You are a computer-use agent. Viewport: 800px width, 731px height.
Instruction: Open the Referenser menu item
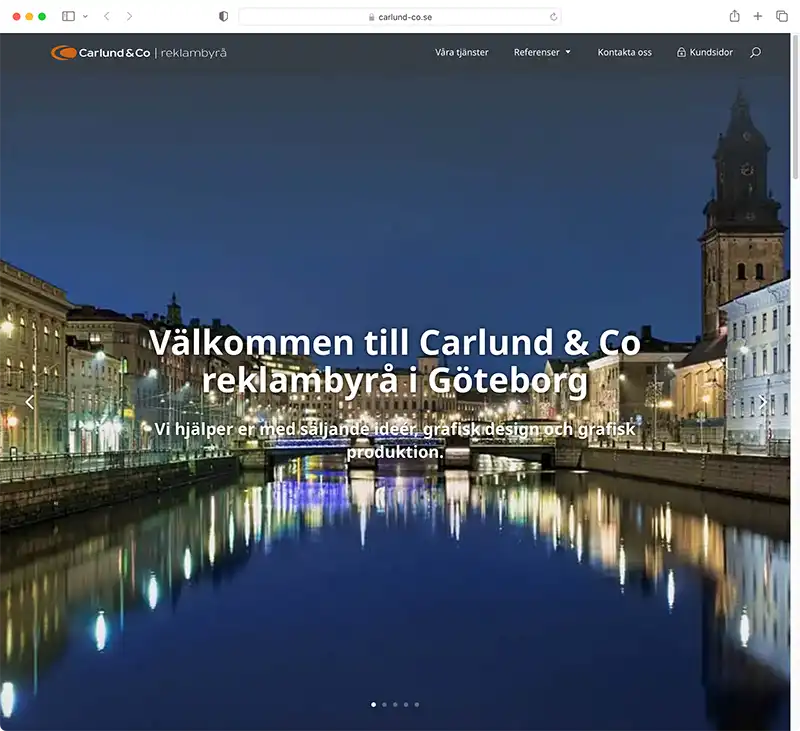[x=536, y=52]
